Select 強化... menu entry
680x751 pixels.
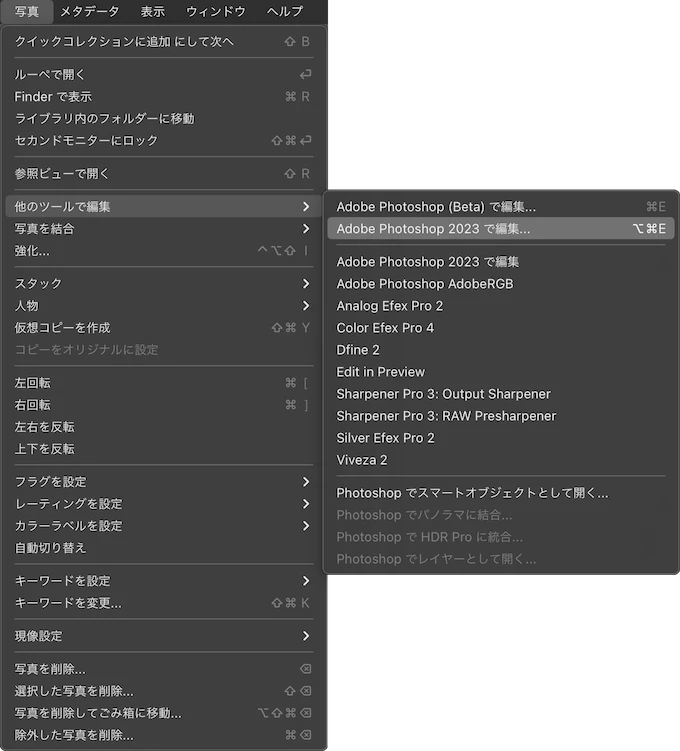(164, 250)
